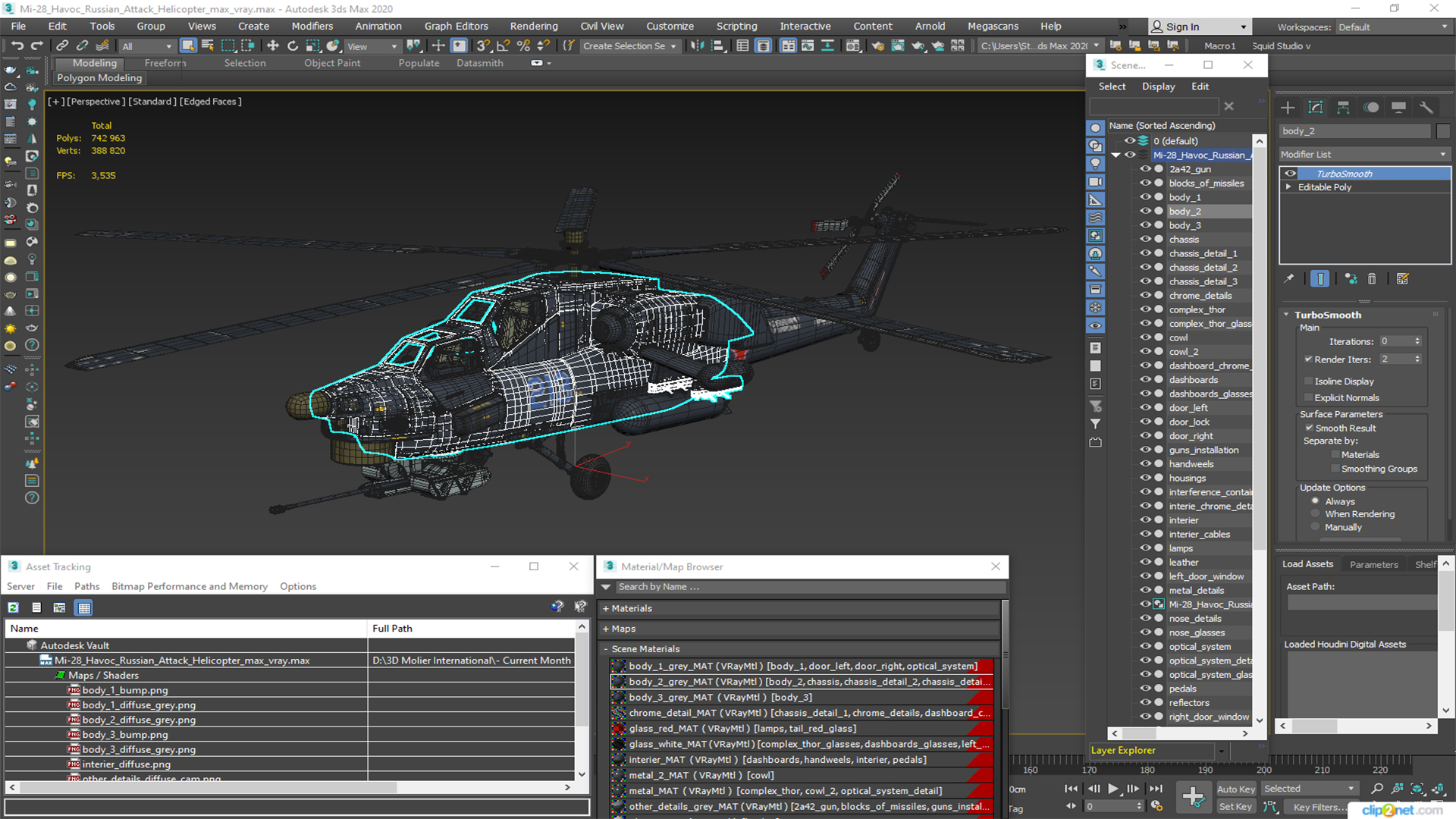Select the Select and Link tool
The height and width of the screenshot is (819, 1456).
point(63,45)
